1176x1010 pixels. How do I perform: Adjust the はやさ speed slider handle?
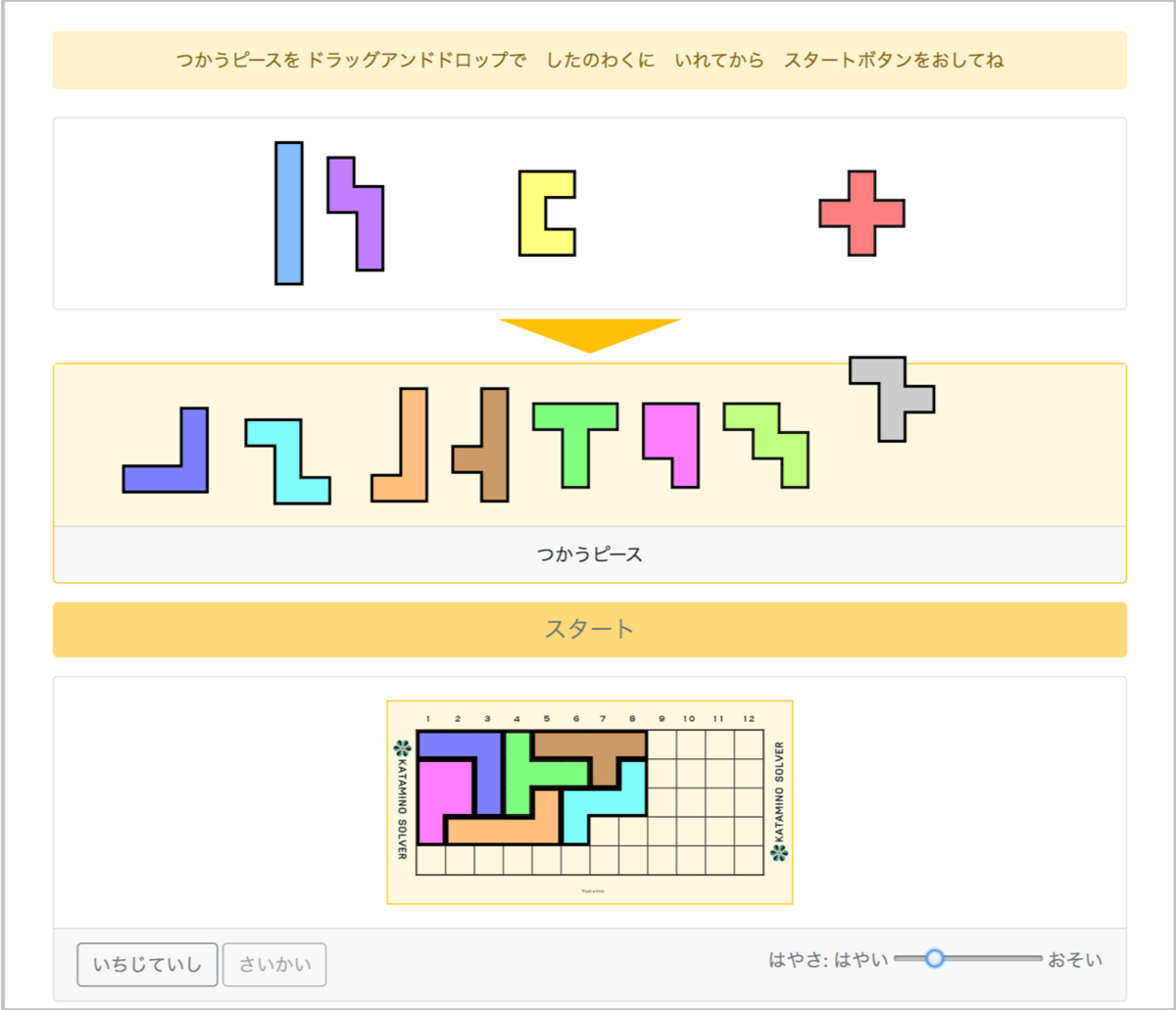(x=935, y=958)
